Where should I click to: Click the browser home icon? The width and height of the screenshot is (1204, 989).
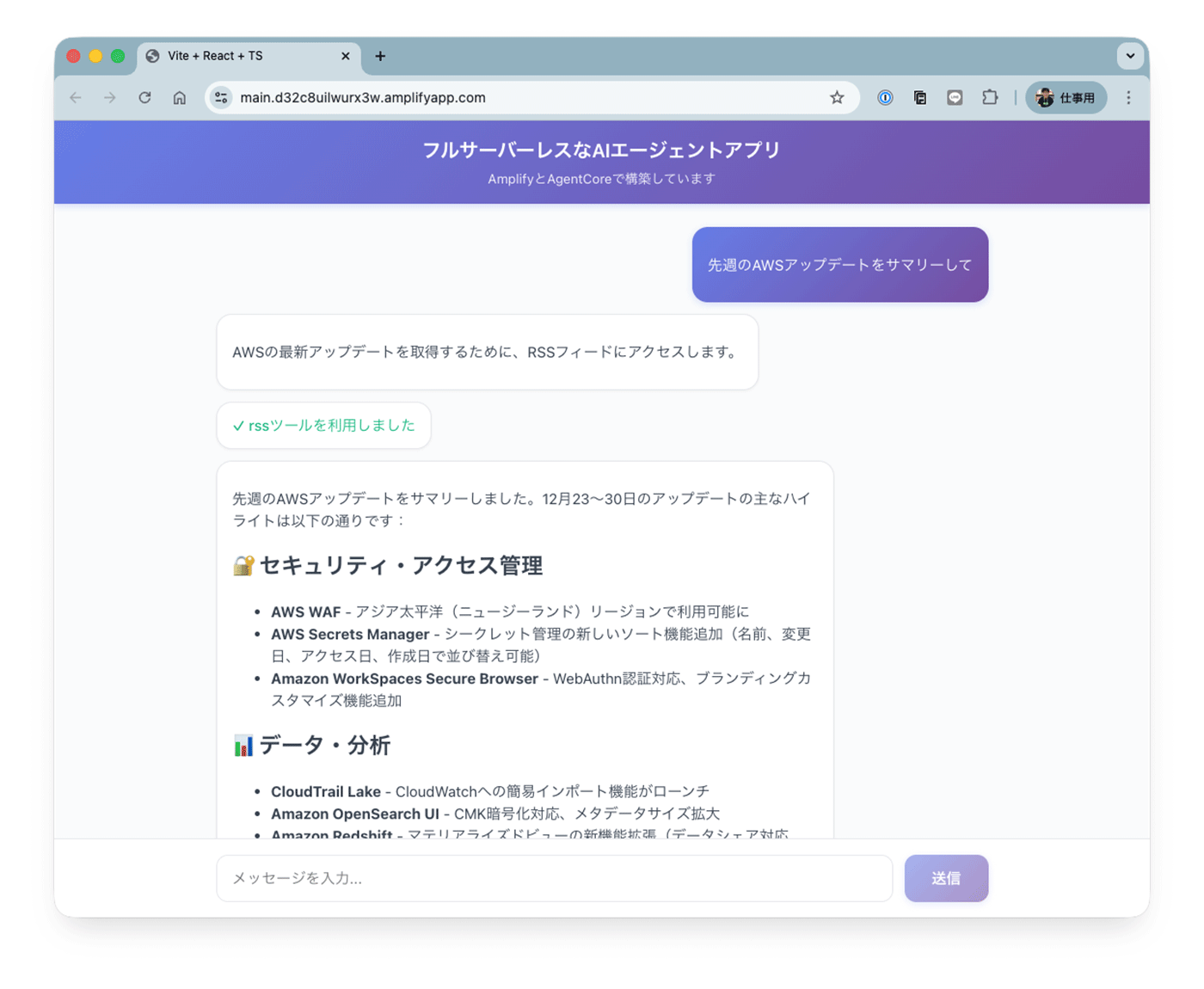(x=180, y=97)
